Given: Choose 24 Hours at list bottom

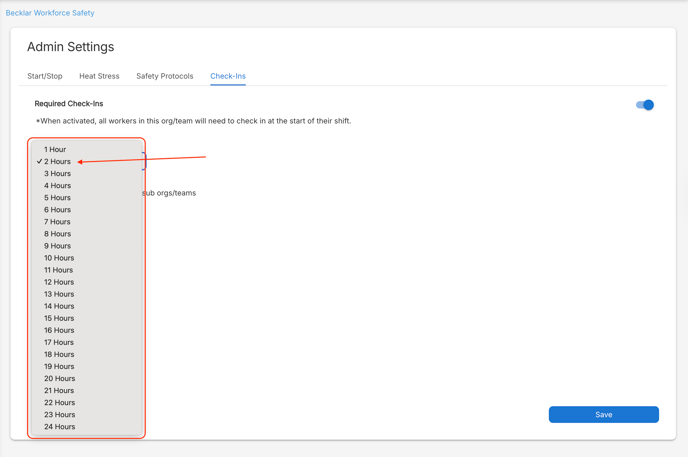Looking at the screenshot, I should coord(86,427).
